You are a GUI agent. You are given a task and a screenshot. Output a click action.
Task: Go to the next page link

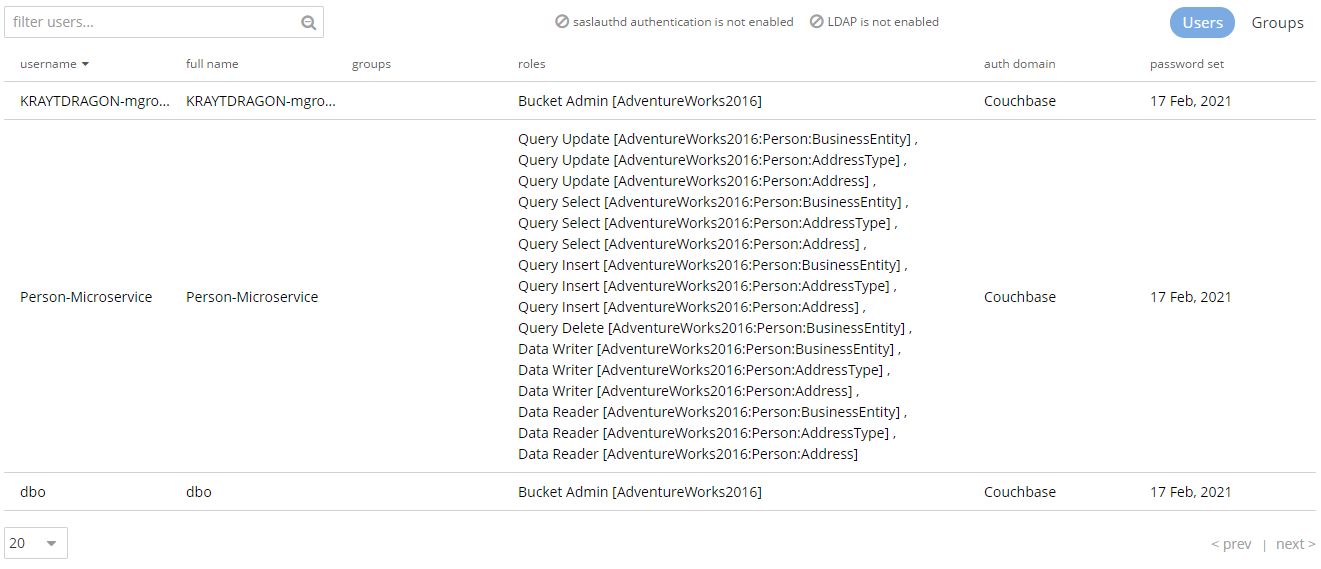(x=1295, y=544)
